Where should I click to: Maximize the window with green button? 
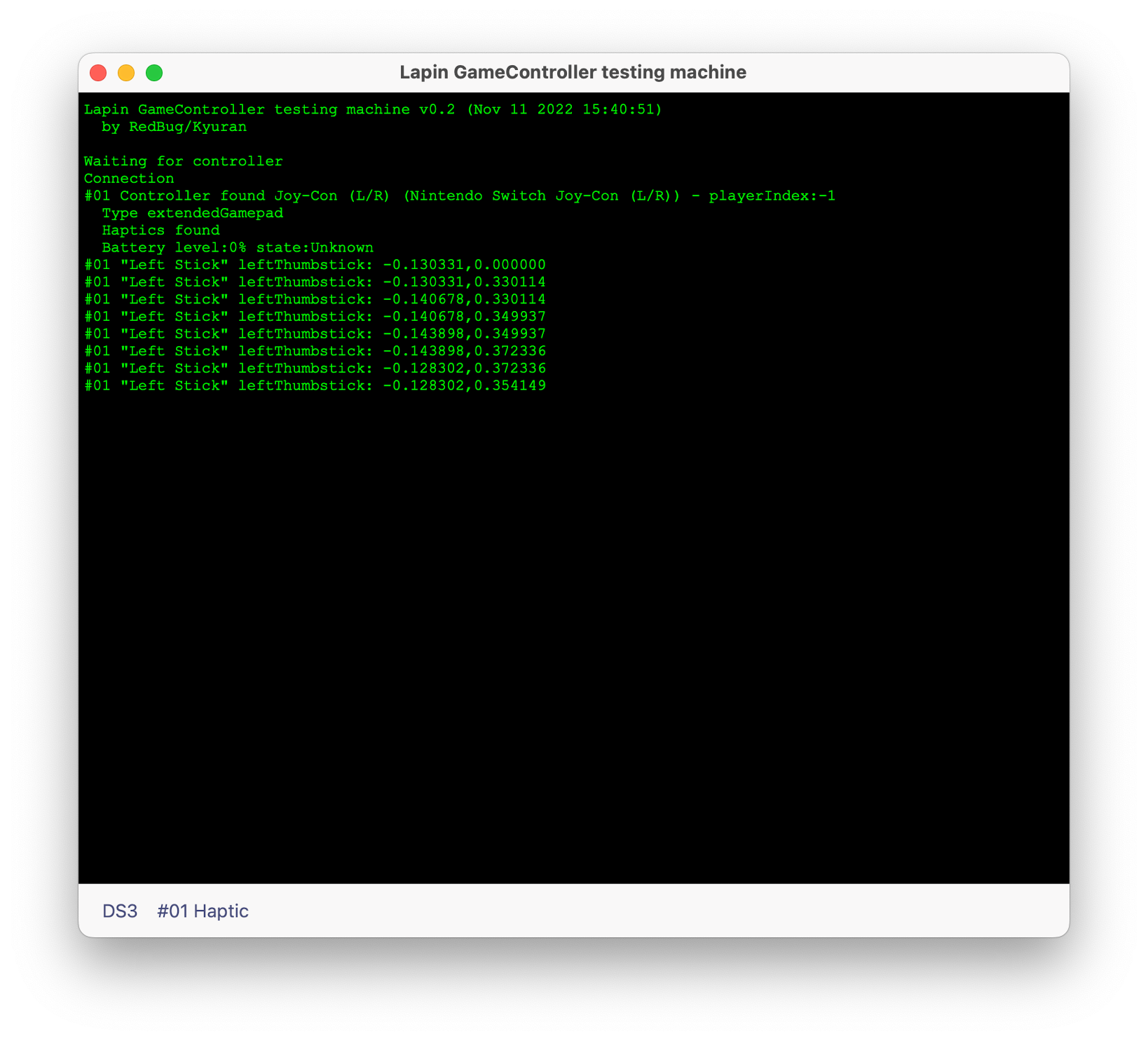tap(154, 73)
